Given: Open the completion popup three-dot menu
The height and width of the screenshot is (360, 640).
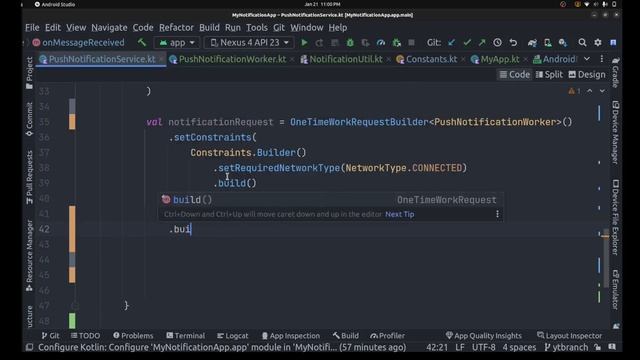Looking at the screenshot, I should pos(497,214).
